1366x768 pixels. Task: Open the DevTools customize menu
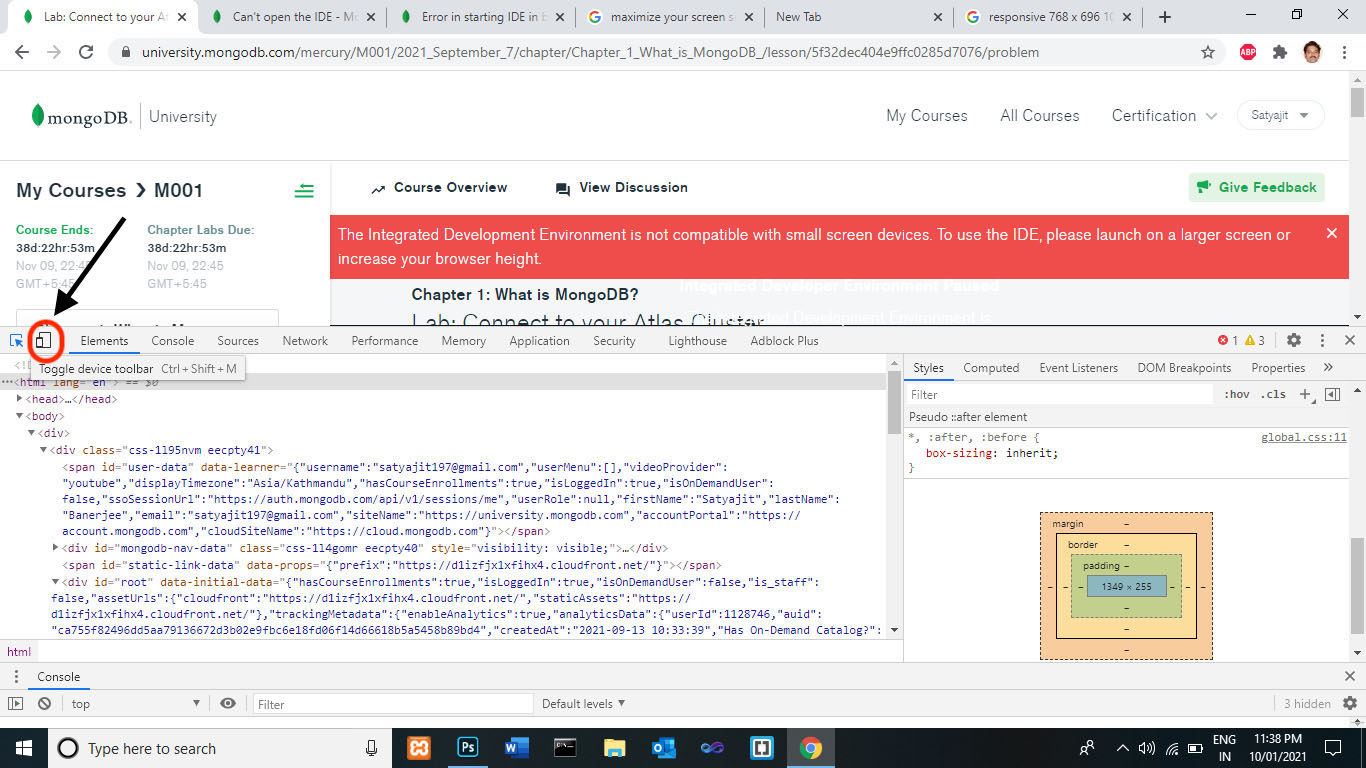[x=1322, y=340]
